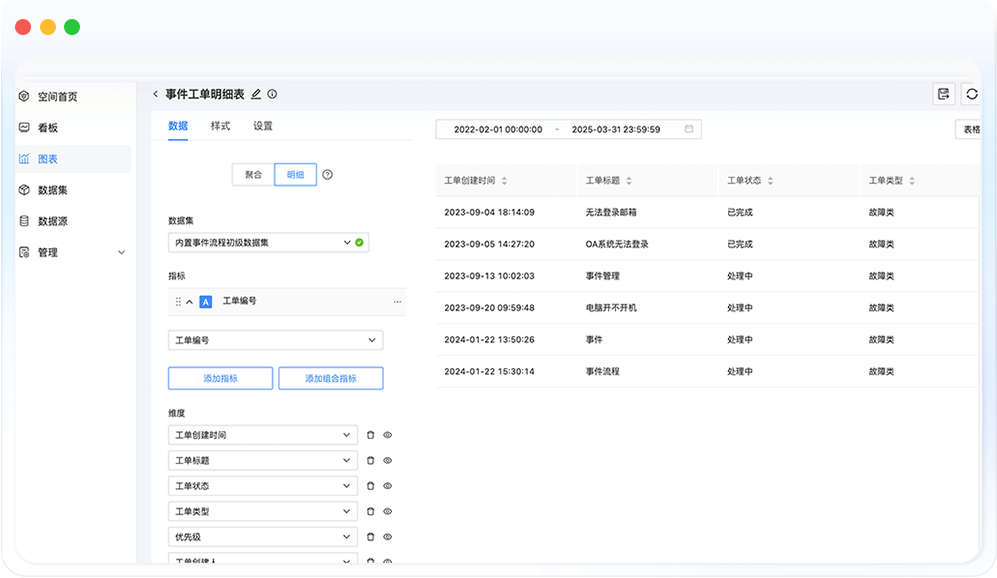Click the more options ellipsis on 工单编号 indicator
Image resolution: width=997 pixels, height=578 pixels.
397,301
